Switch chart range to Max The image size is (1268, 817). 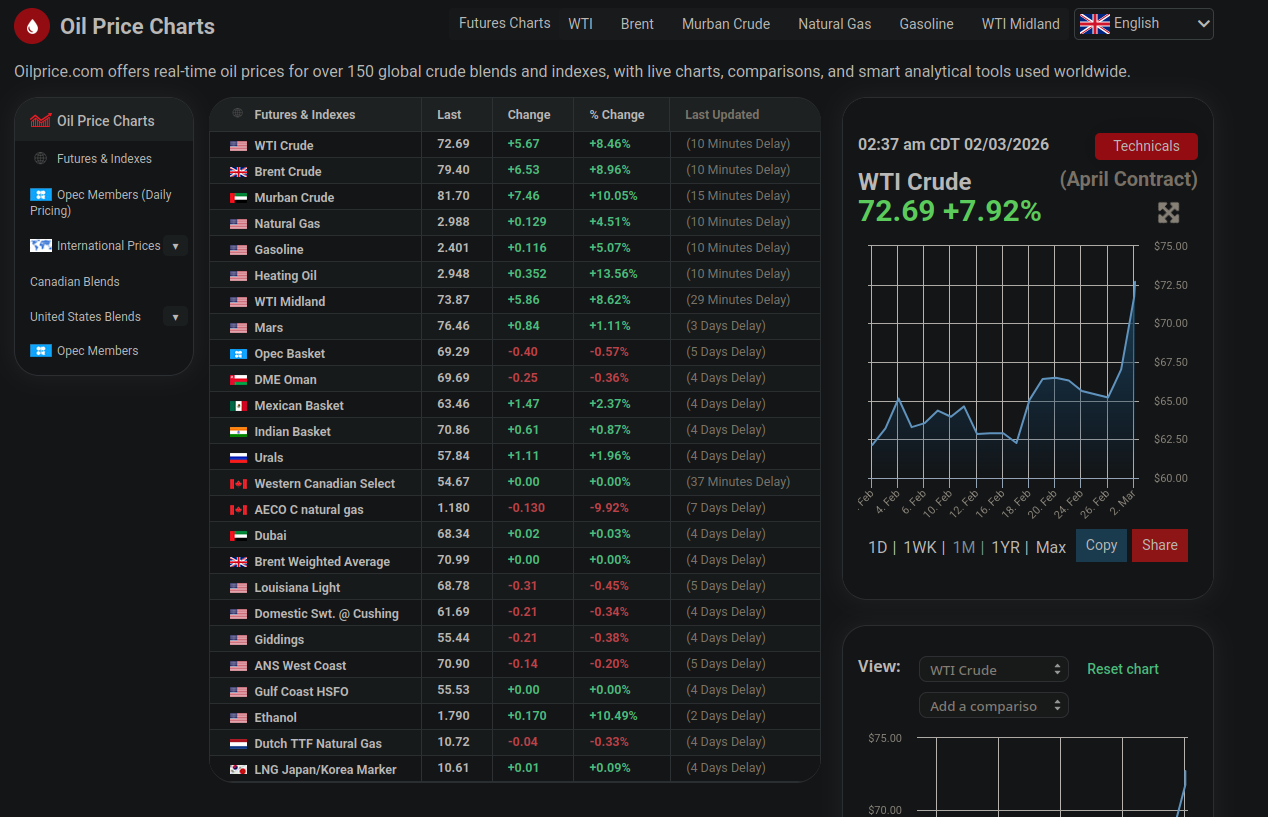[x=1051, y=547]
